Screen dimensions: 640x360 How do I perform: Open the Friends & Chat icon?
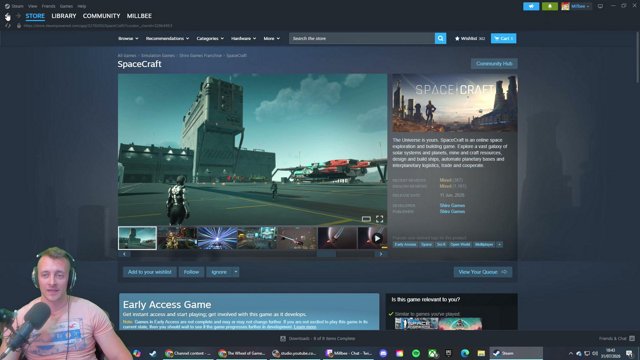(x=632, y=338)
